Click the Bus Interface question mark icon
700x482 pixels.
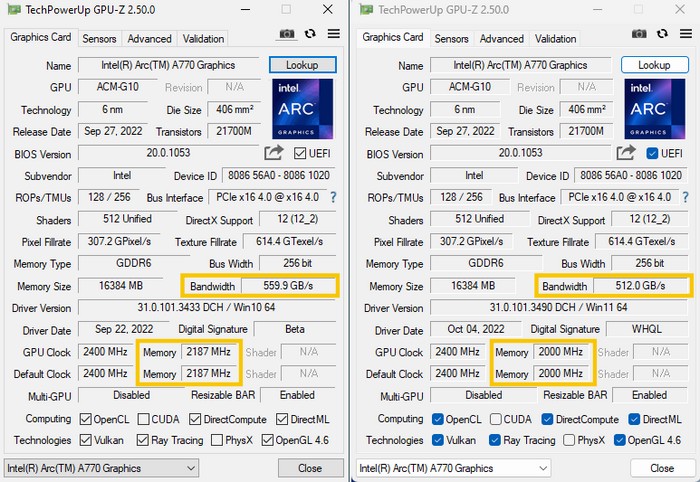[333, 198]
